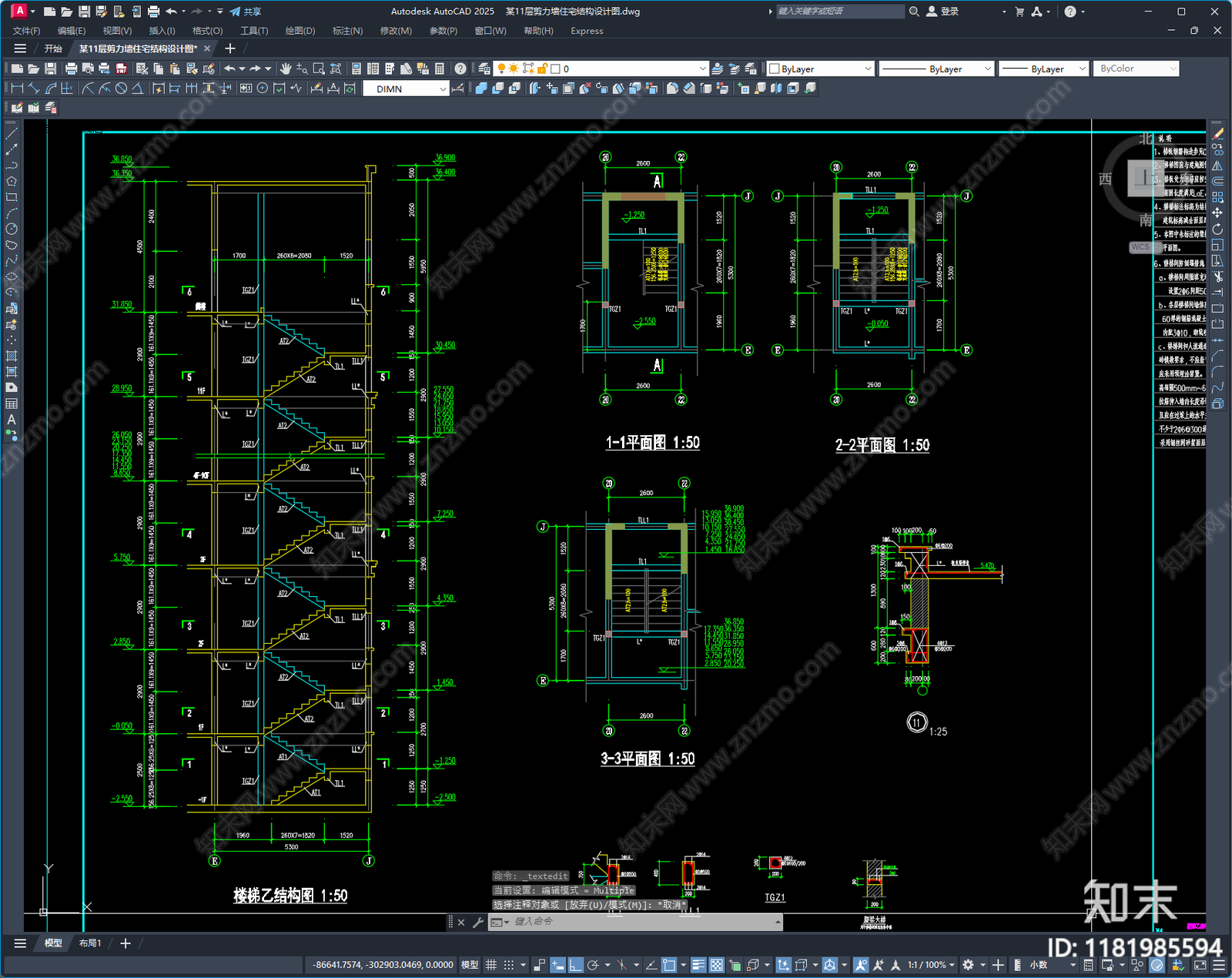1232x978 pixels.
Task: Click the Zoom Window icon
Action: pyautogui.click(x=319, y=69)
